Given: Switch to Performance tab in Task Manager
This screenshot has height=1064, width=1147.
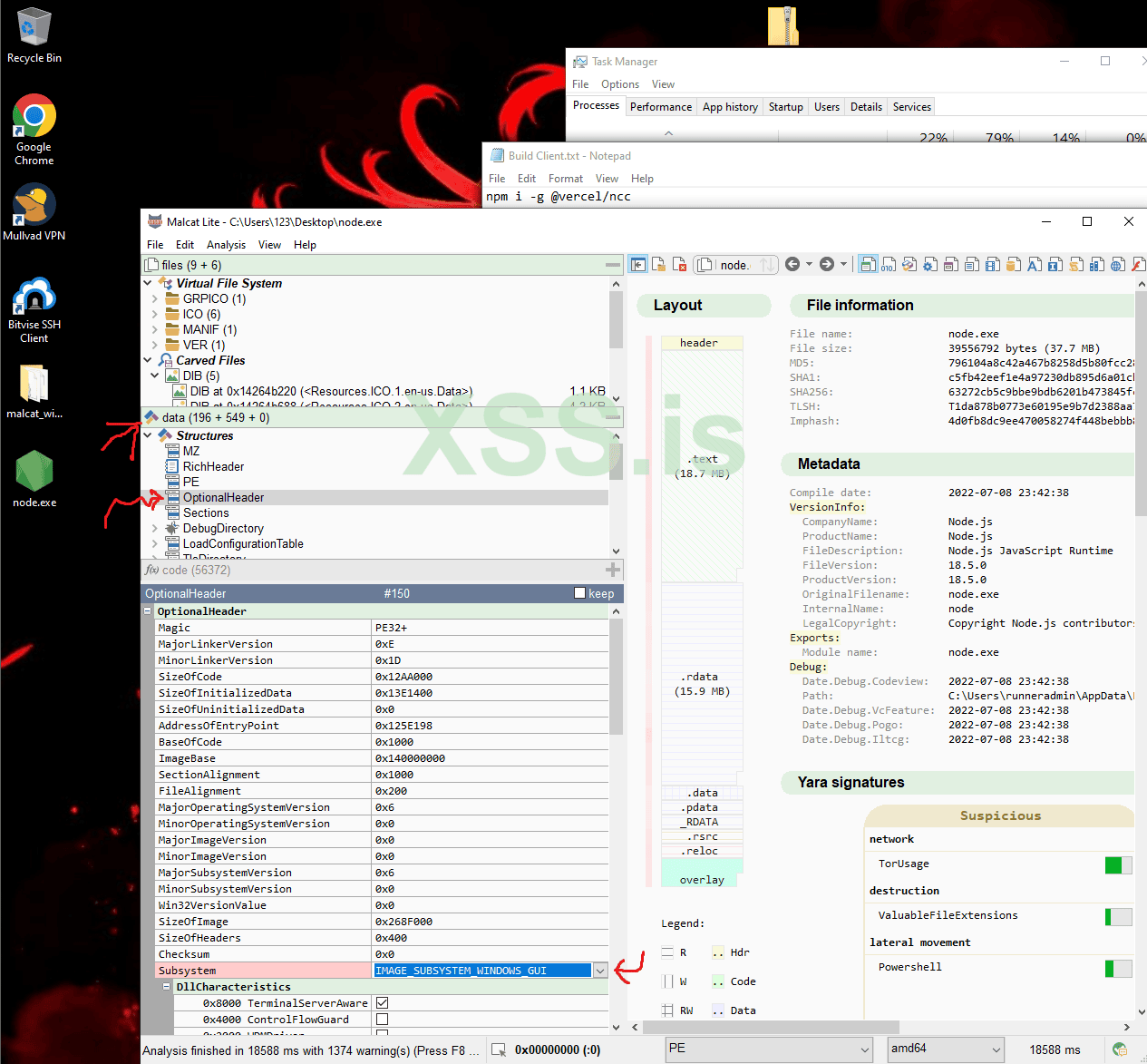Looking at the screenshot, I should tap(660, 107).
